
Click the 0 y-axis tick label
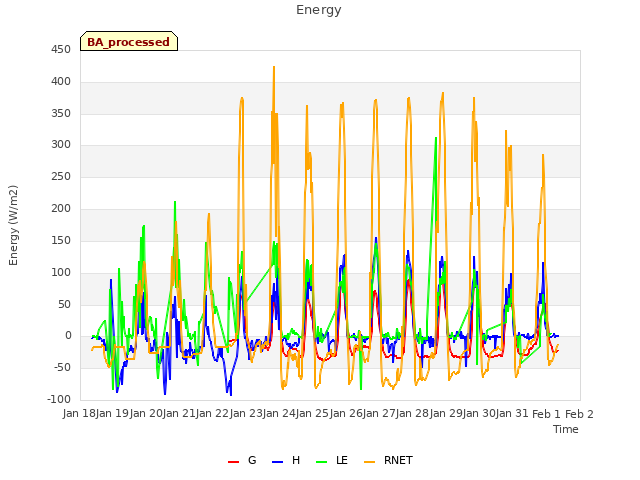(68, 336)
